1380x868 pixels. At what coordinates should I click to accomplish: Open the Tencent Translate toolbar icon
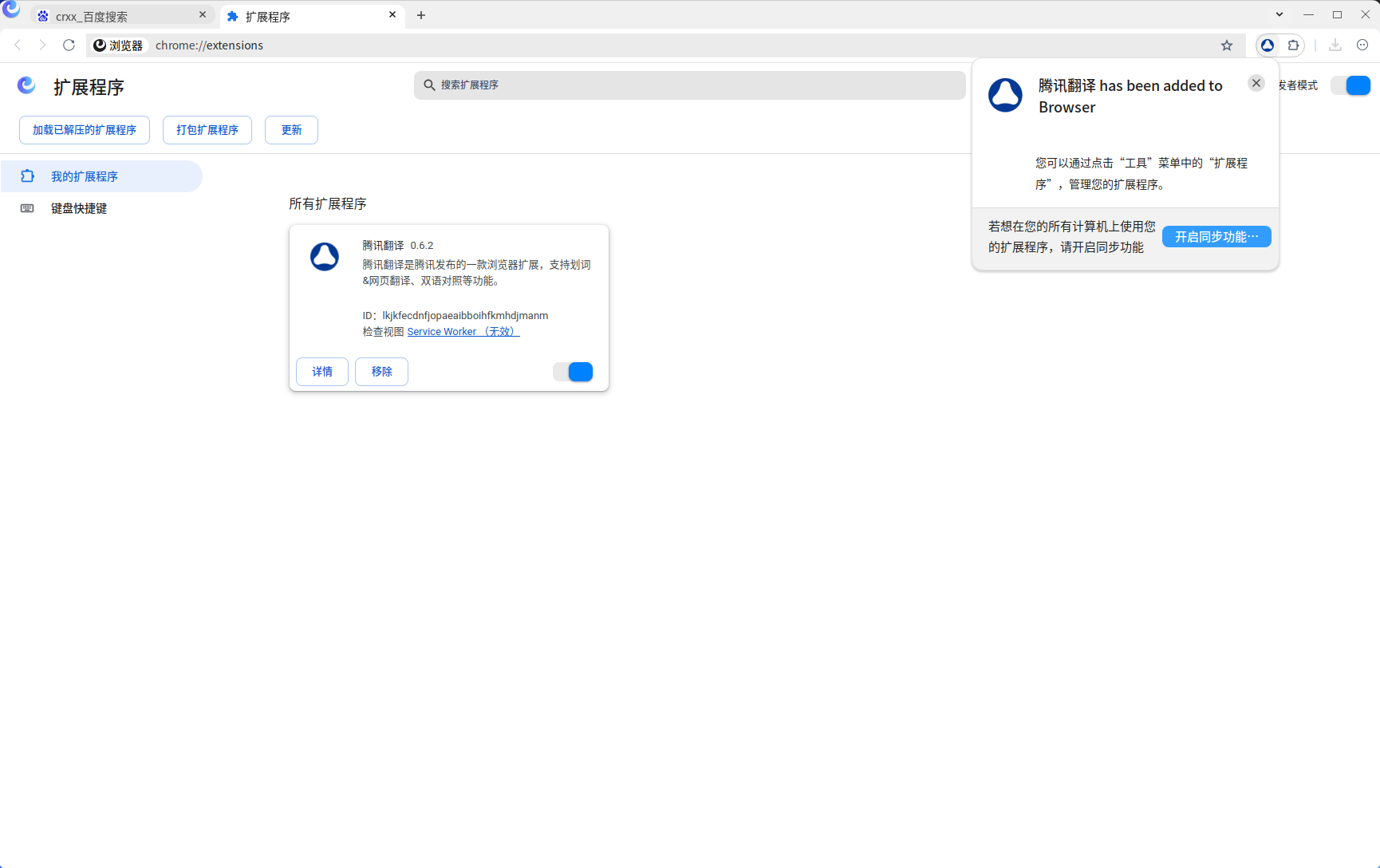pyautogui.click(x=1268, y=45)
